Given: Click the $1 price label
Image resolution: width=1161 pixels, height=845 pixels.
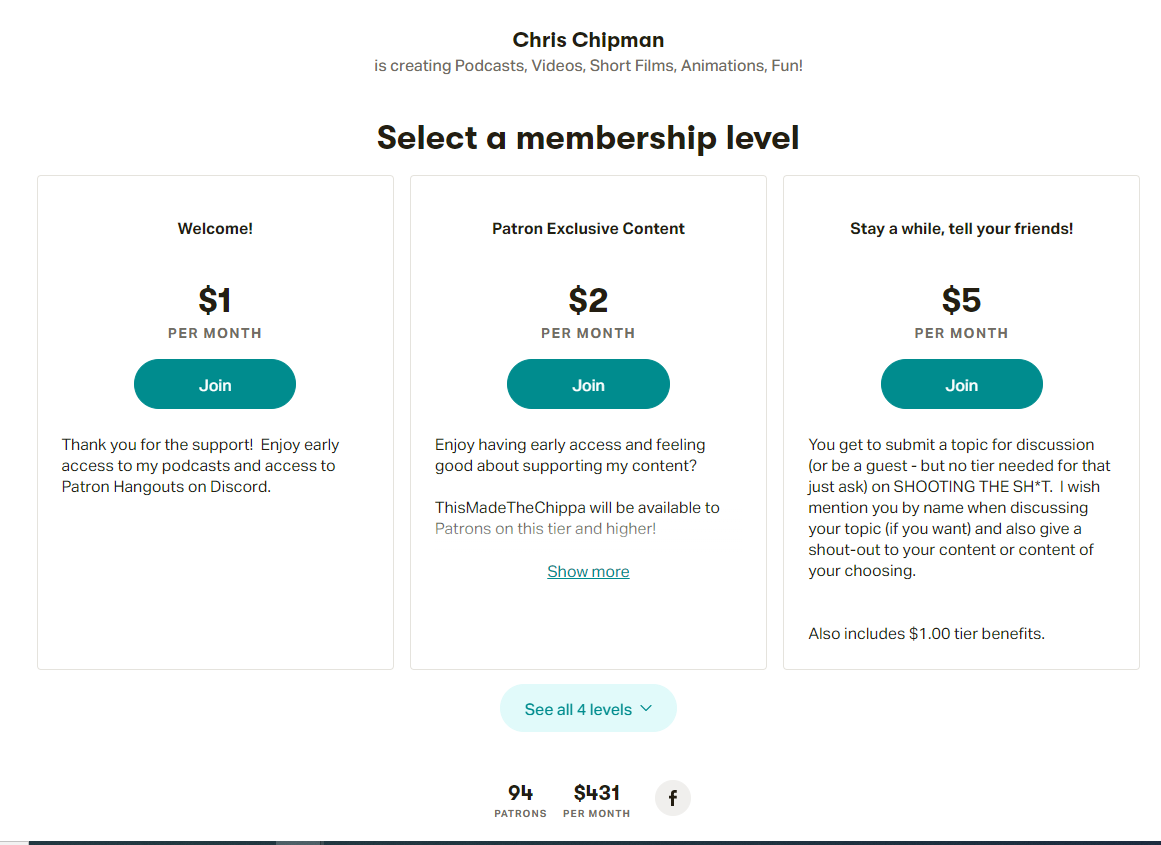Looking at the screenshot, I should (x=215, y=300).
